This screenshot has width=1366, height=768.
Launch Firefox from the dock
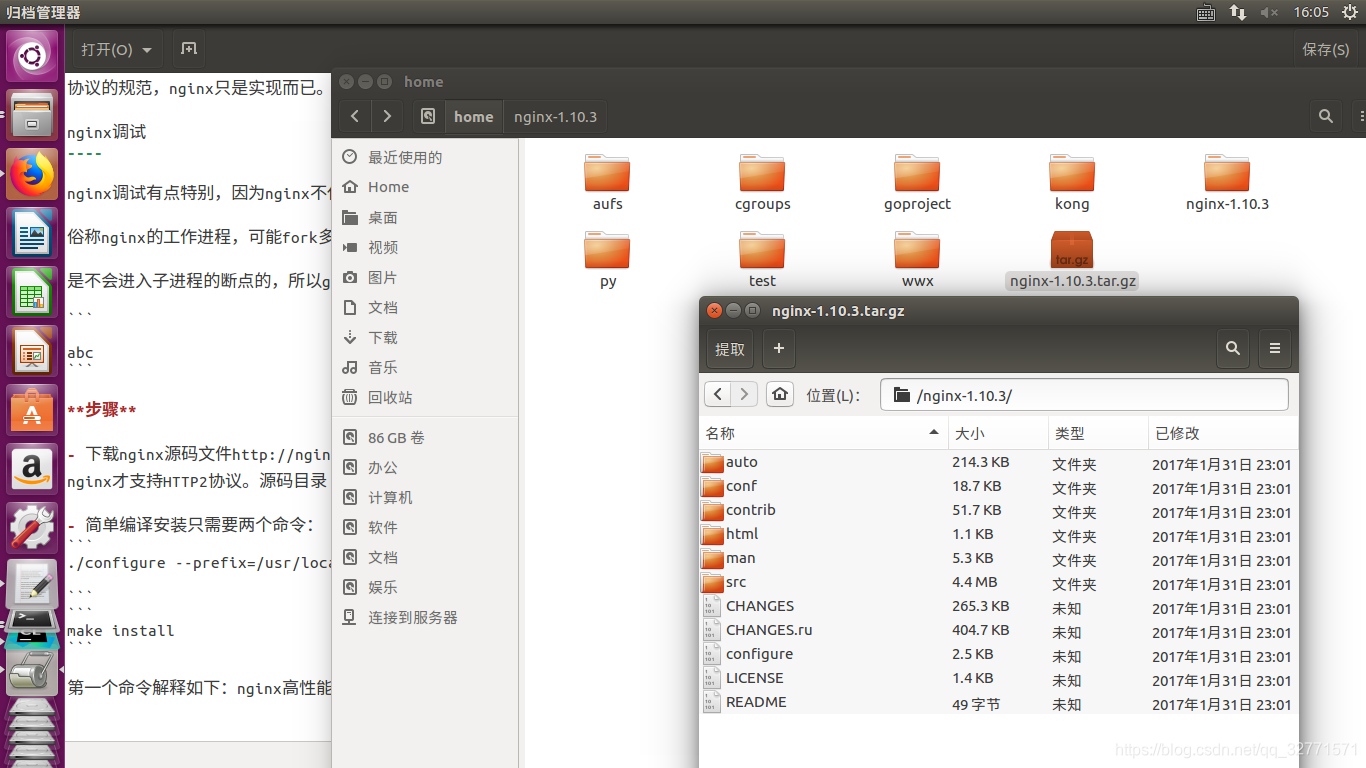click(x=32, y=174)
